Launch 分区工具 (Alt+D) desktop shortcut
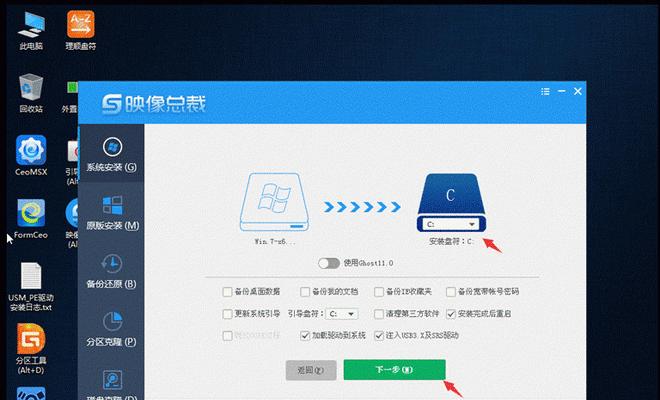 click(31, 349)
